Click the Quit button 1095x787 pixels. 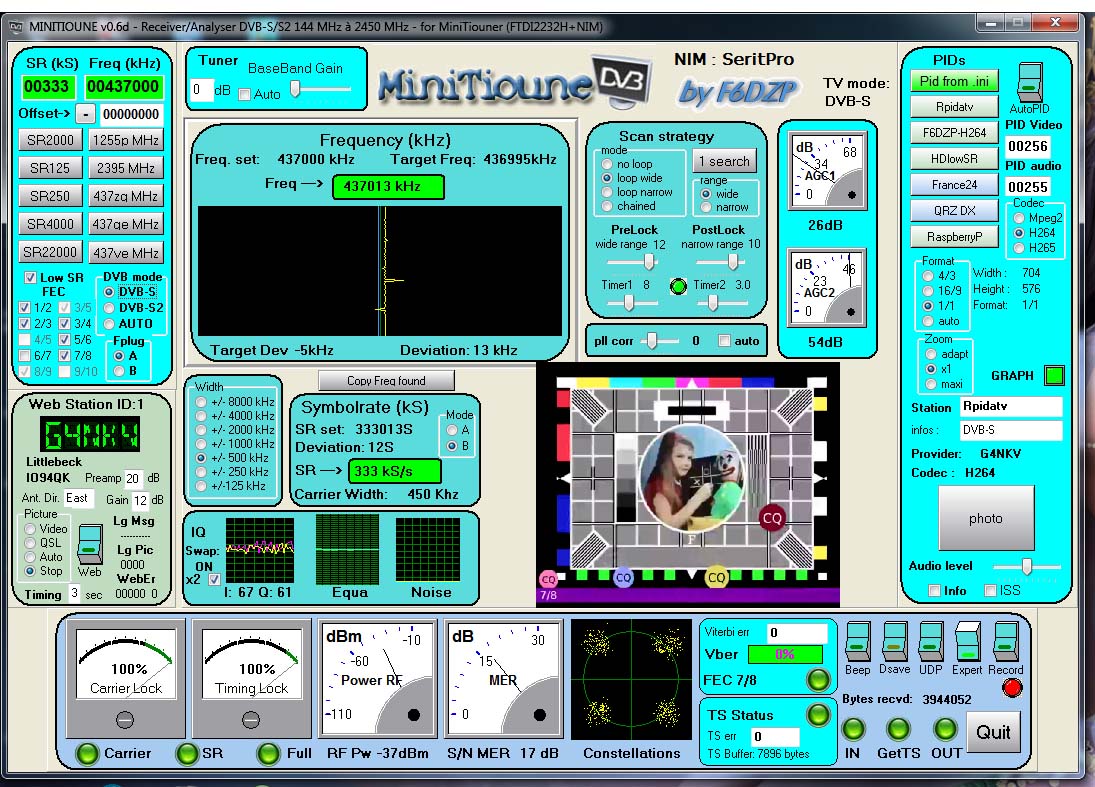(993, 732)
